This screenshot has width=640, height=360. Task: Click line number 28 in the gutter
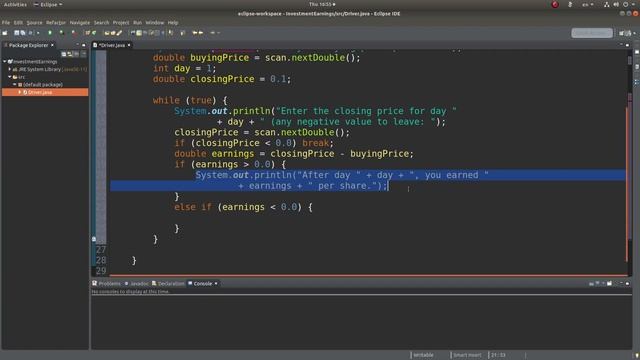(100, 260)
